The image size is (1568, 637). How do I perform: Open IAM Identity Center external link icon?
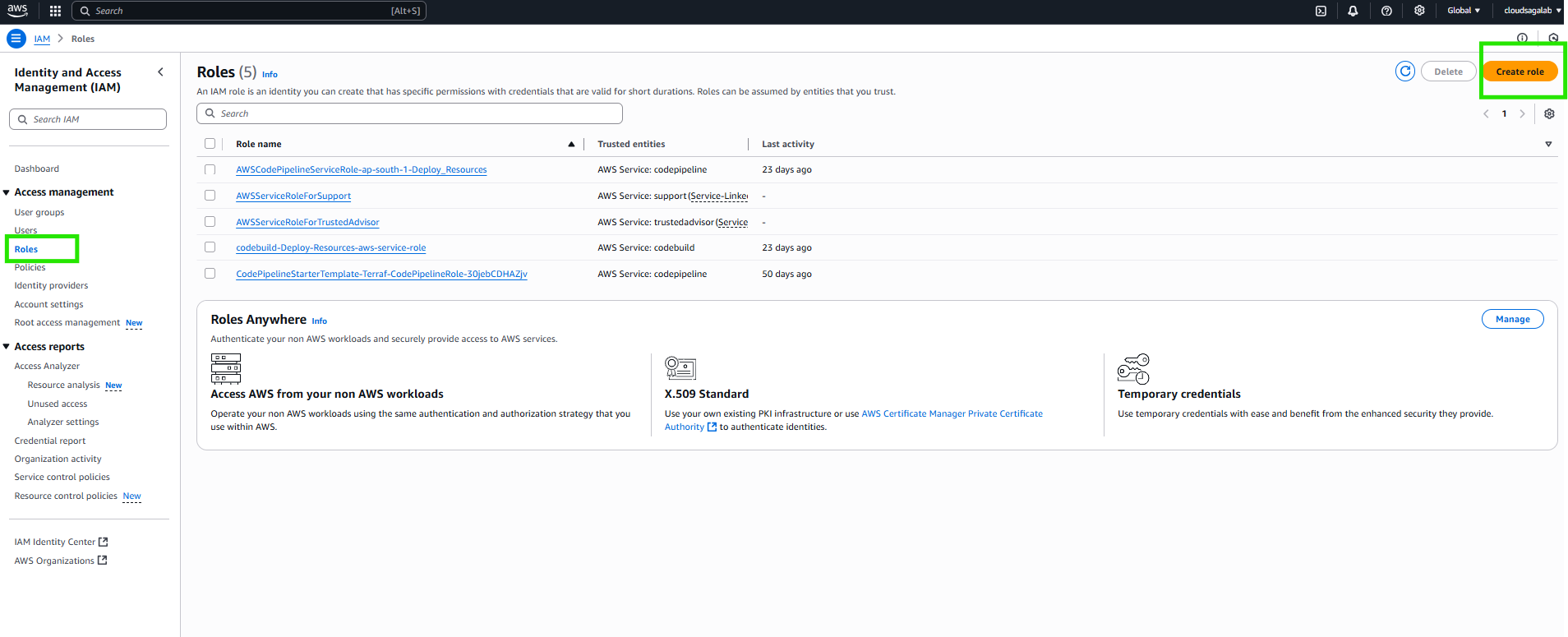tap(104, 542)
